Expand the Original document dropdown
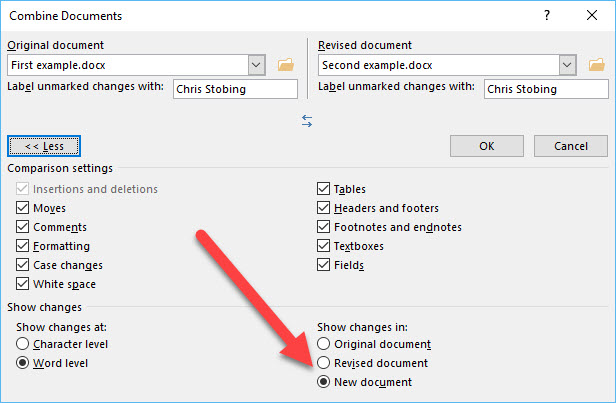Screen dimensions: 616x403 click(257, 65)
